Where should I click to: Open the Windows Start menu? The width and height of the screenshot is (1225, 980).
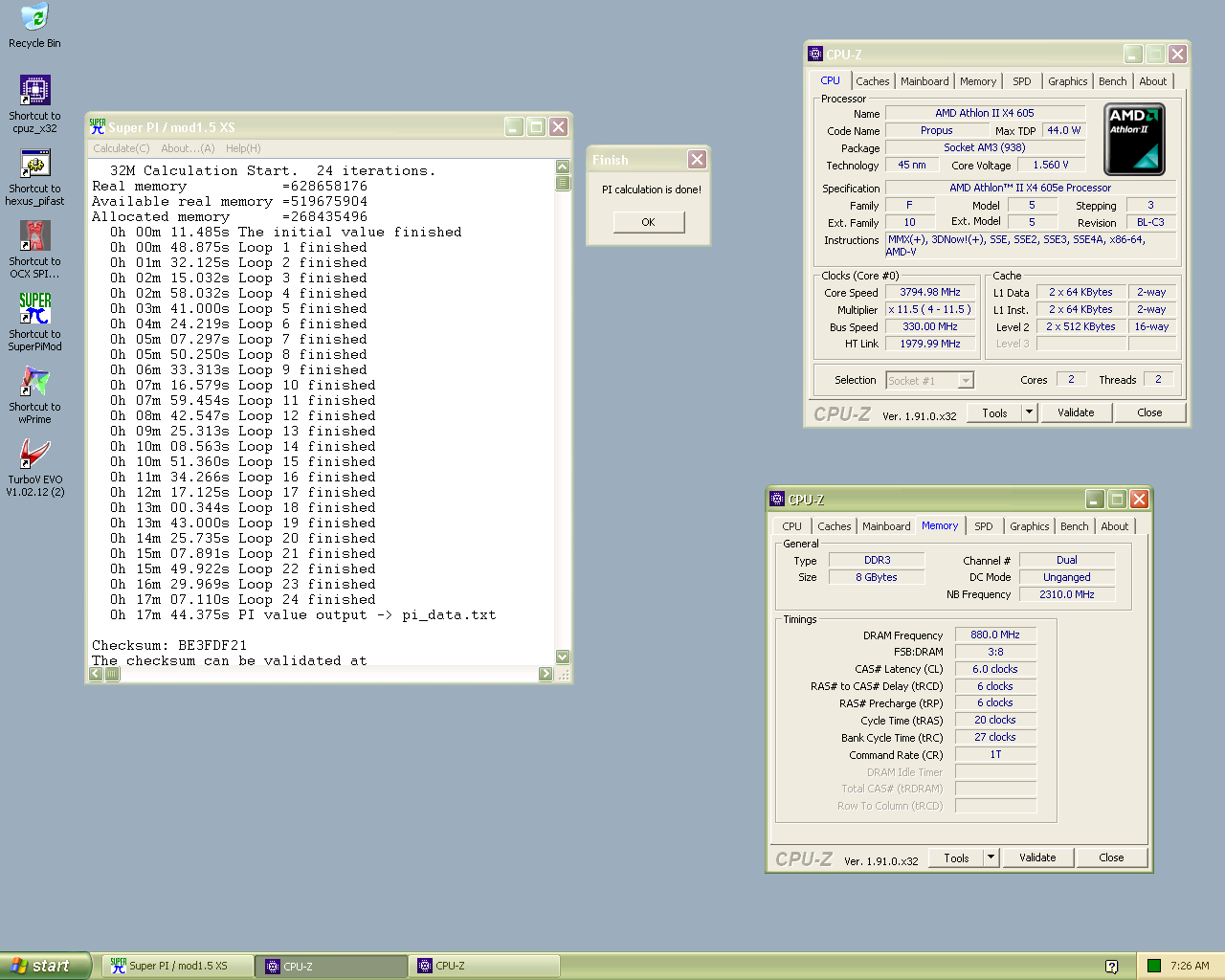click(x=45, y=966)
